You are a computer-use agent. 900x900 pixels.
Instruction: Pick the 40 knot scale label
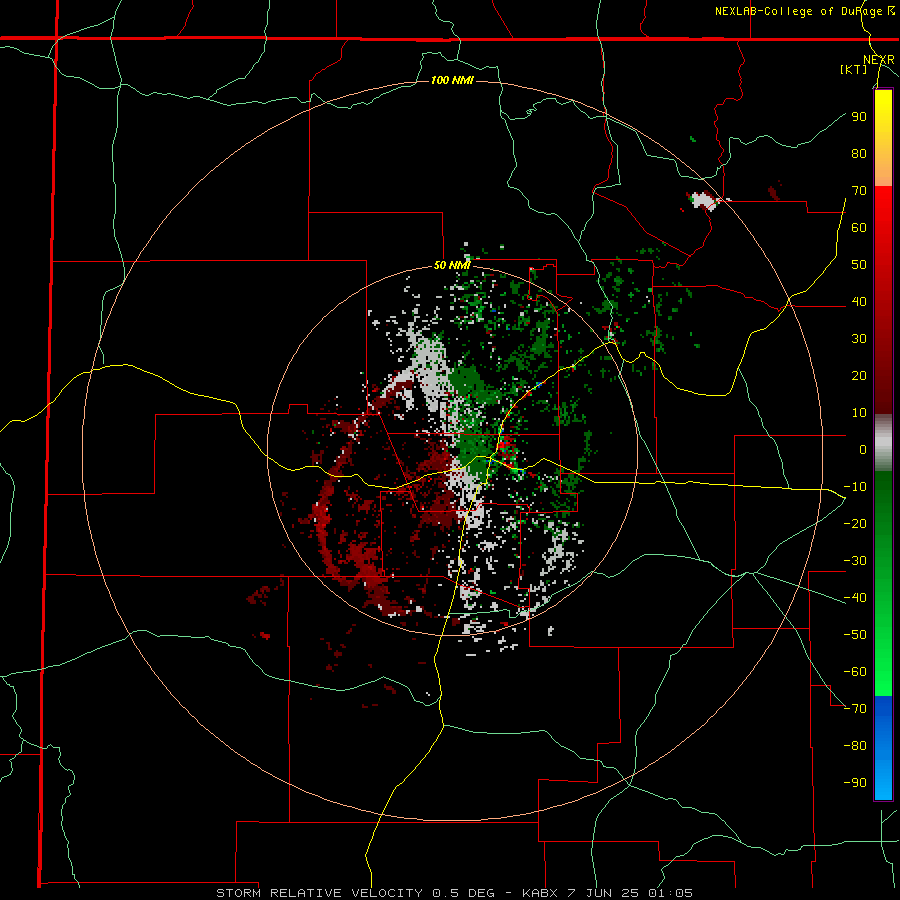(x=859, y=302)
